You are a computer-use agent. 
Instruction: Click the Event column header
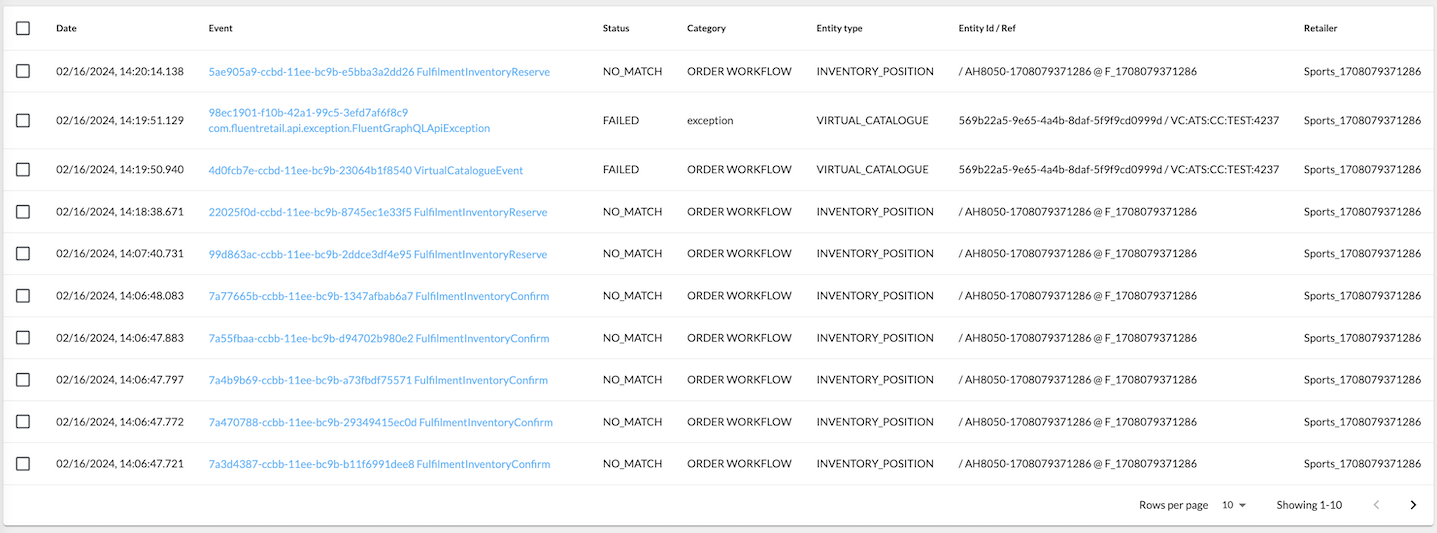click(x=220, y=28)
